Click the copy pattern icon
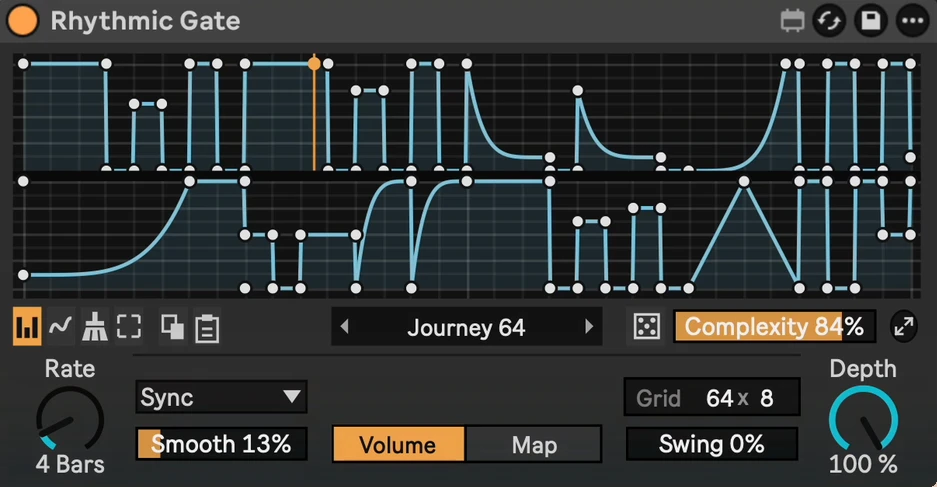Screen dimensions: 937x487 coord(173,327)
